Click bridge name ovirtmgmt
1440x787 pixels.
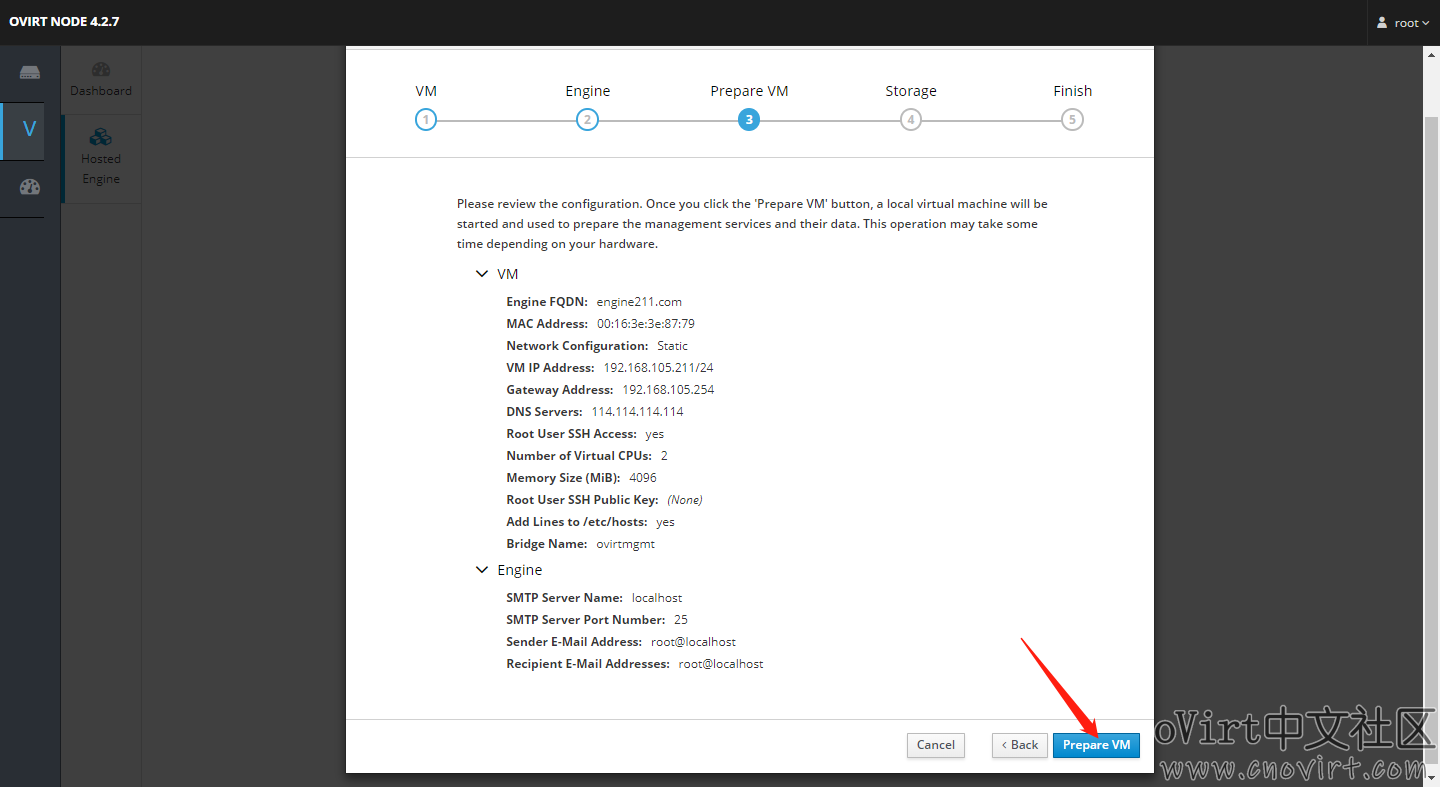point(625,544)
